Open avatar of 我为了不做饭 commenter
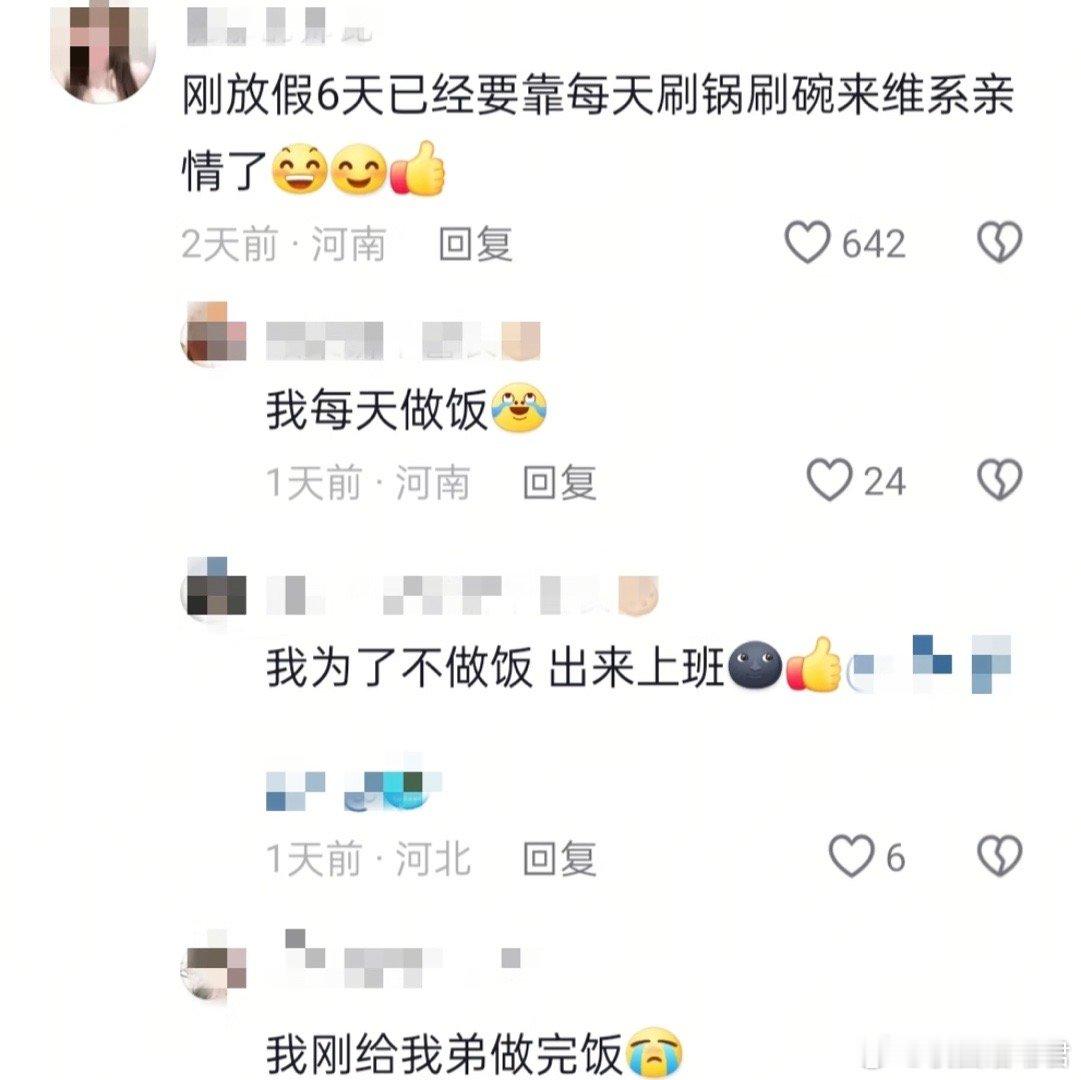Screen dimensions: 1081x1080 point(214,591)
